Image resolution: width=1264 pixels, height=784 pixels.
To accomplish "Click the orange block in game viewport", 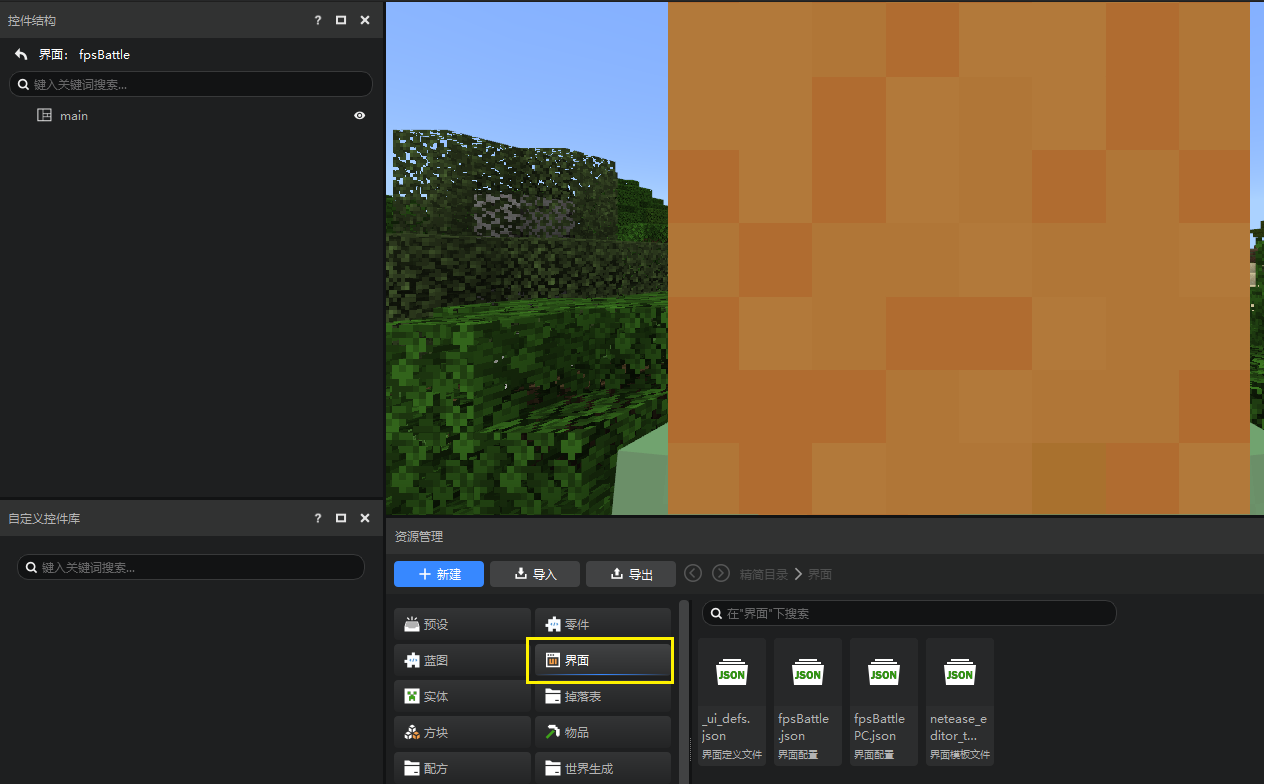I will coord(958,258).
